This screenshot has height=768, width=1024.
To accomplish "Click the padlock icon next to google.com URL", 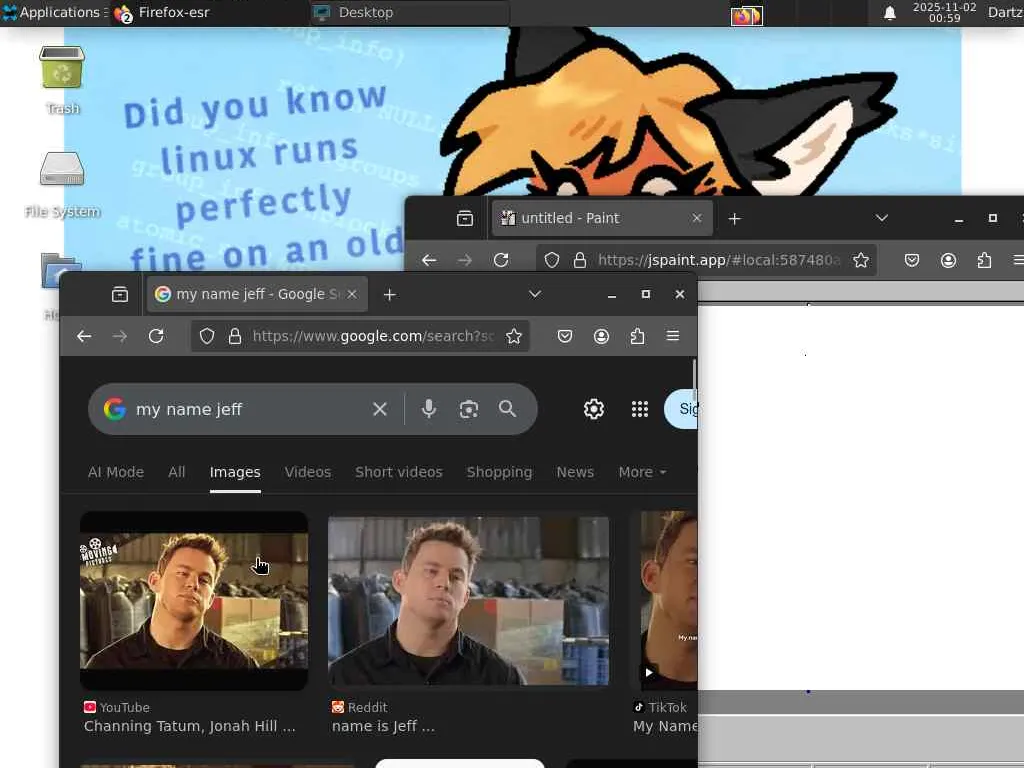I will (234, 336).
